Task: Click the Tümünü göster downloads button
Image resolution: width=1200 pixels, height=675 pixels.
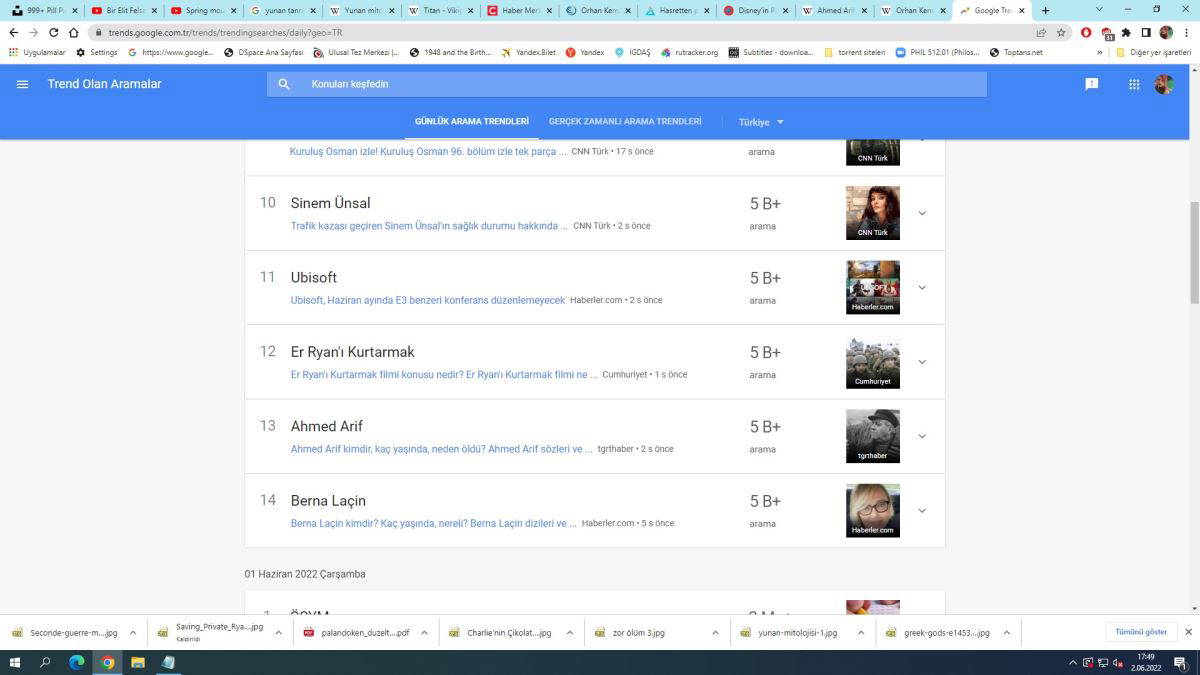Action: pos(1141,632)
